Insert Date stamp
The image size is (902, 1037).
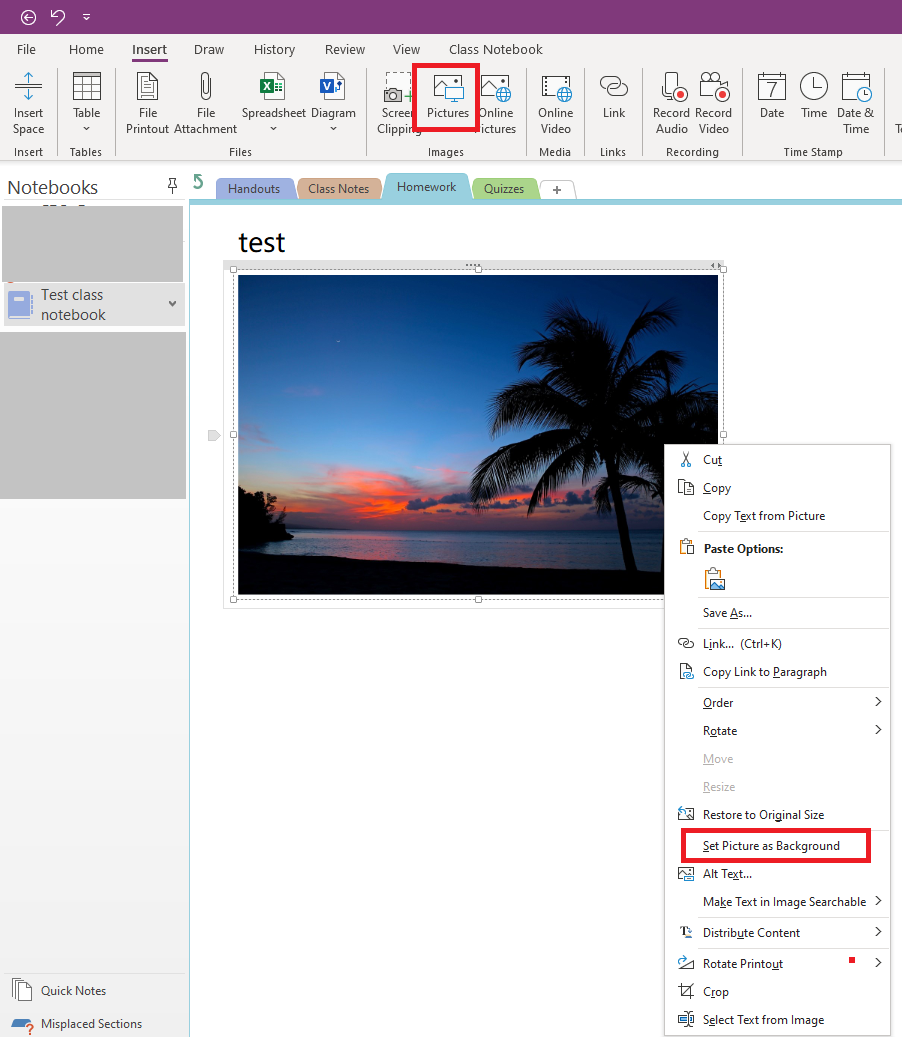pos(772,97)
